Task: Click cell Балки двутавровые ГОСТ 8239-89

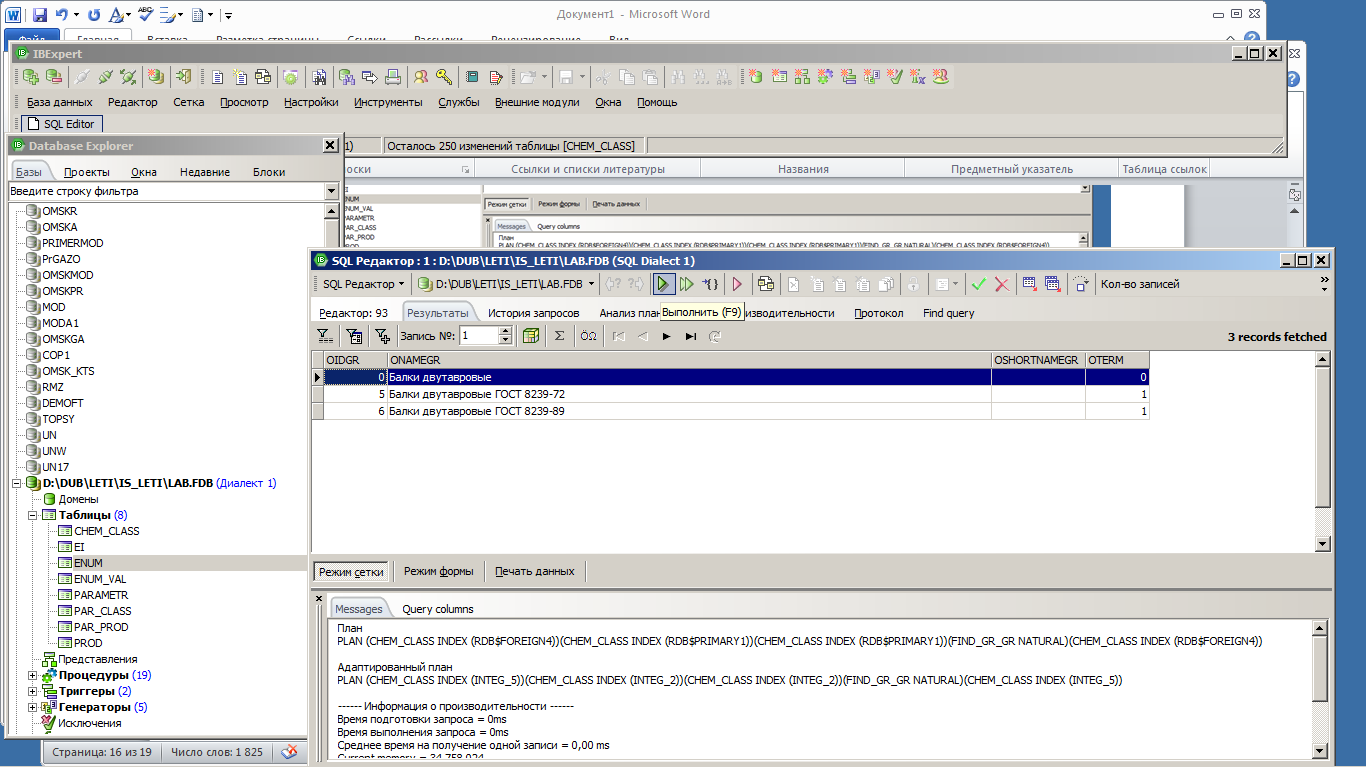Action: coord(689,411)
